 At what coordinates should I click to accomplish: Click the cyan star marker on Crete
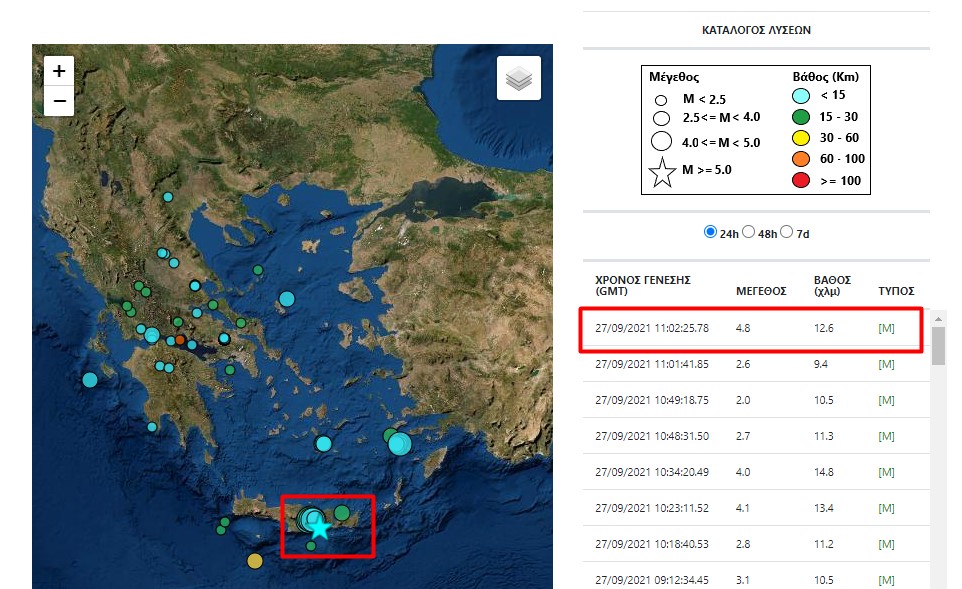point(320,528)
